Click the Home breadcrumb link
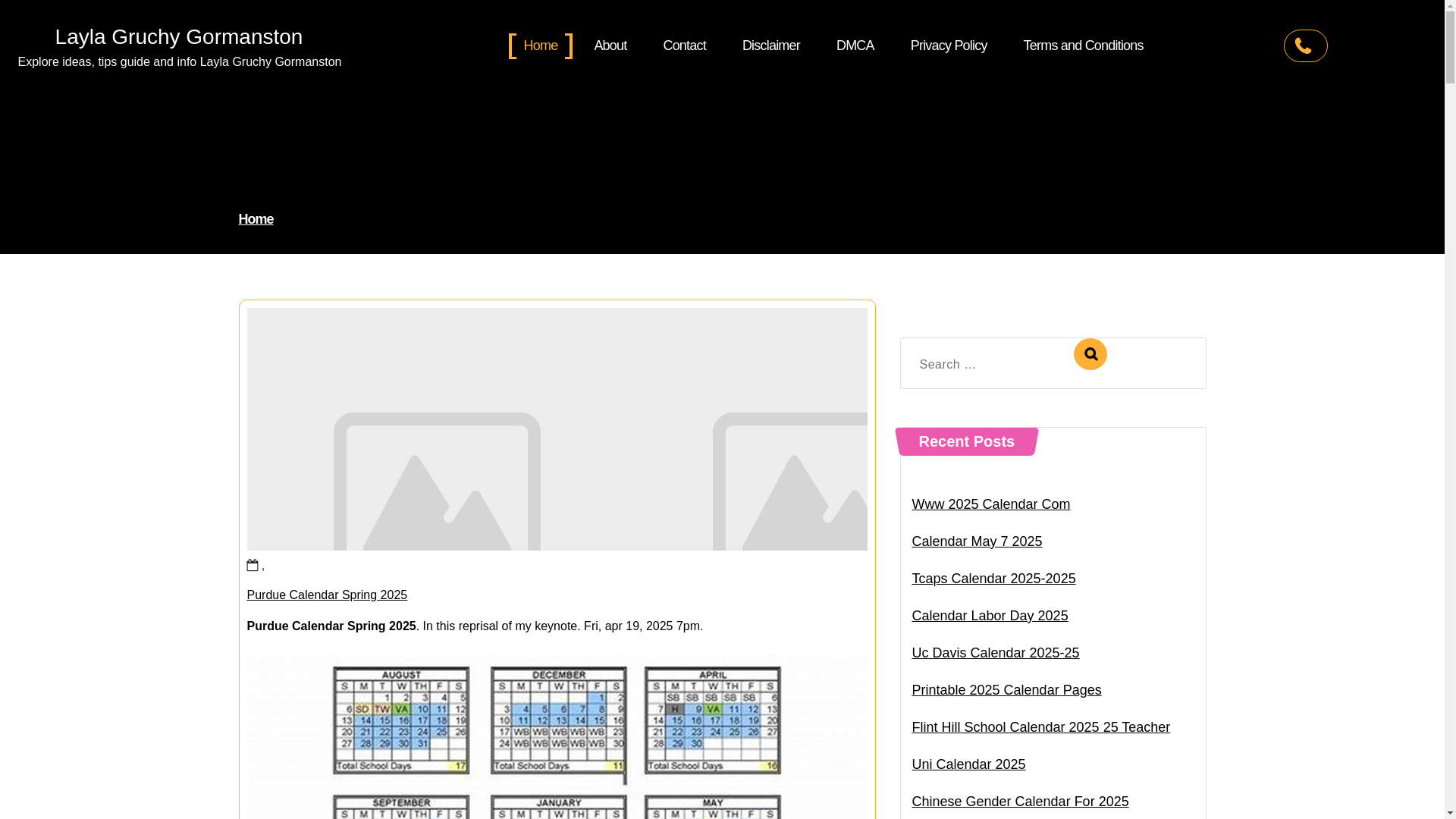This screenshot has height=819, width=1456. (256, 219)
